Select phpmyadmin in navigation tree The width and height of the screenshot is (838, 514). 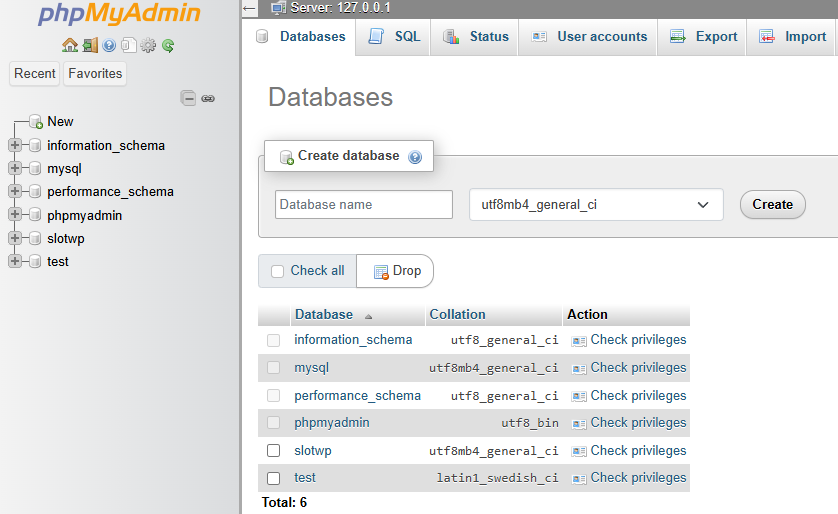pos(84,215)
